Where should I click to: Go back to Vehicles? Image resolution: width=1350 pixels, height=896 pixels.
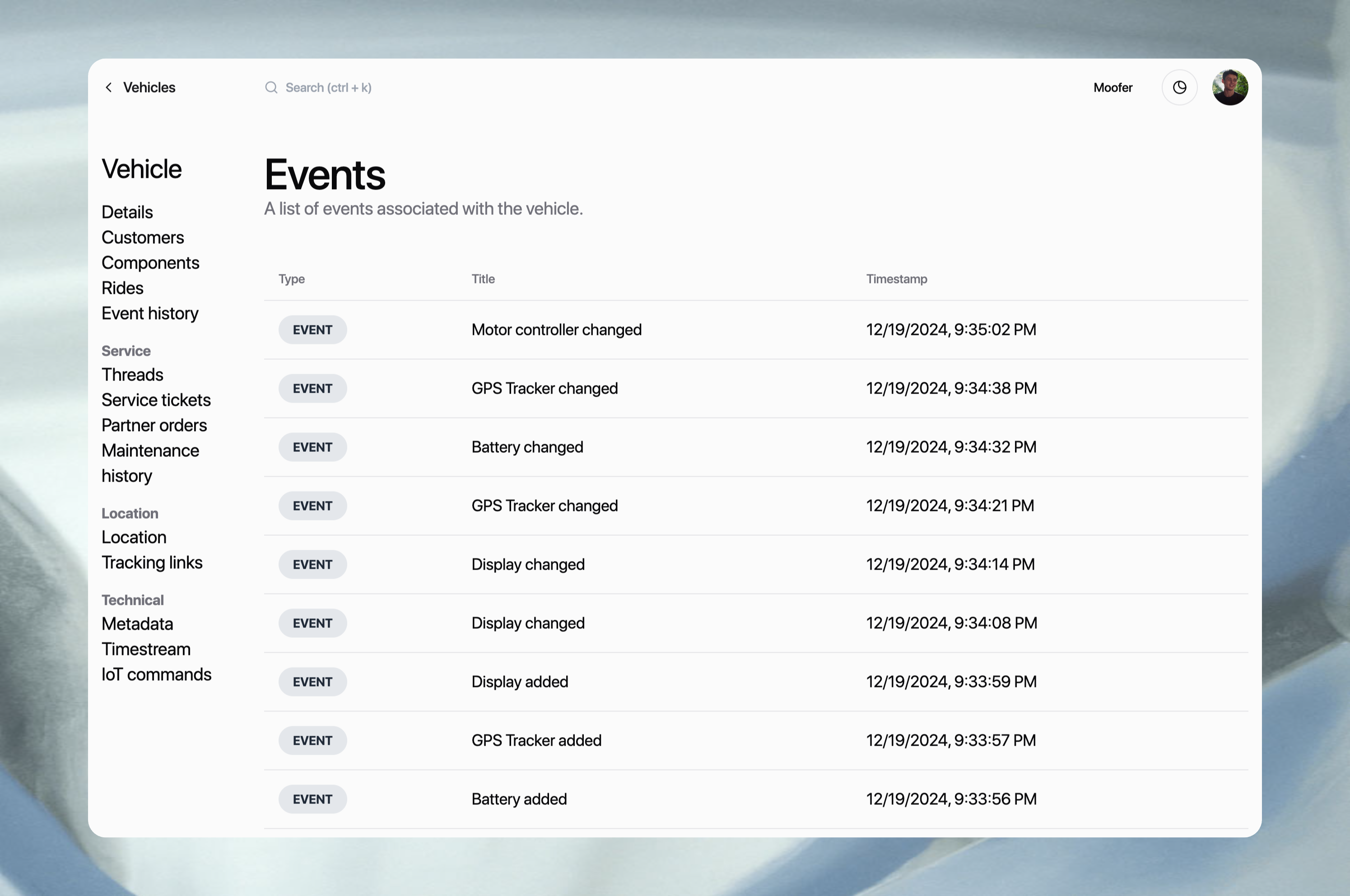pyautogui.click(x=149, y=88)
